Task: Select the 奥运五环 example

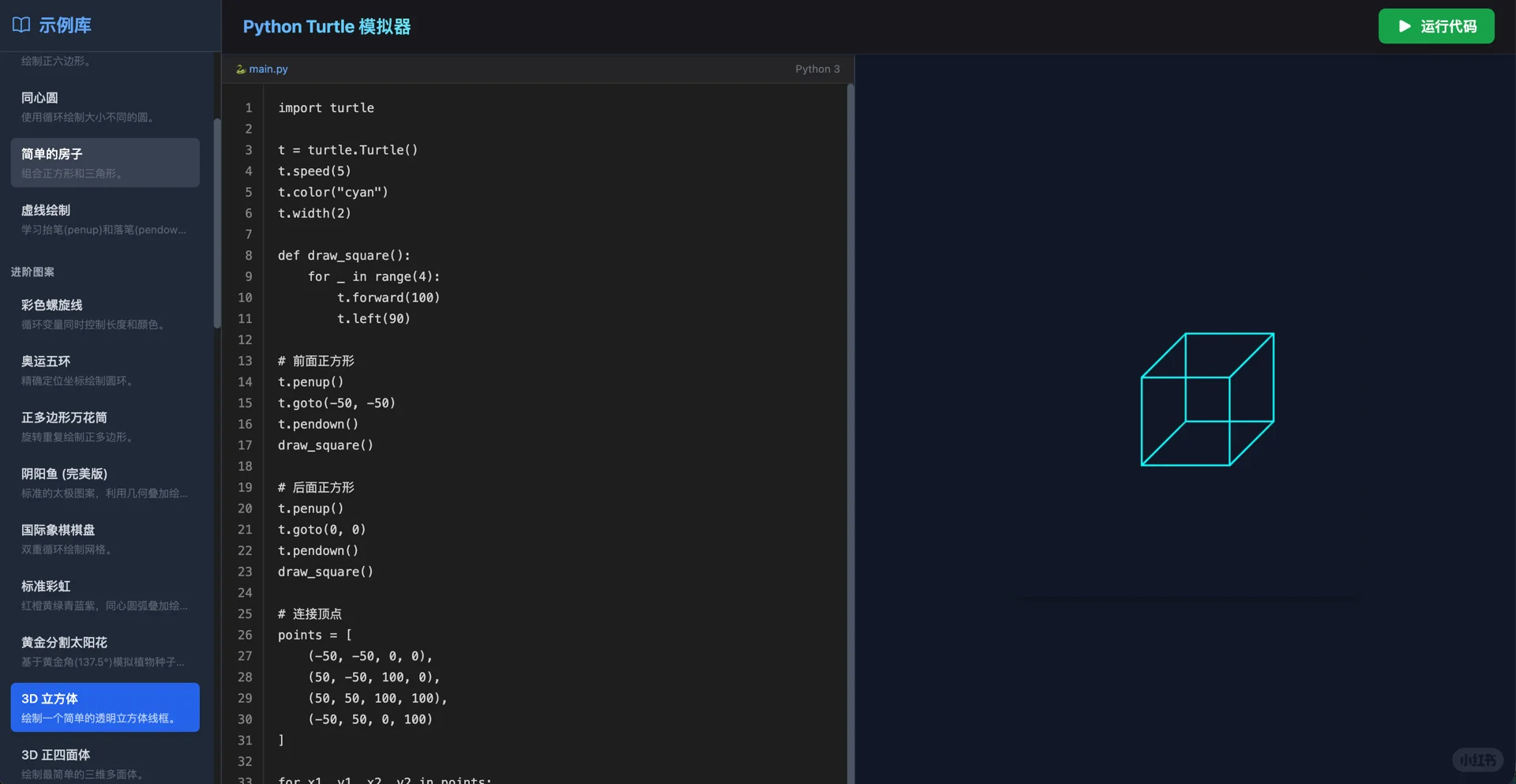Action: click(x=104, y=369)
